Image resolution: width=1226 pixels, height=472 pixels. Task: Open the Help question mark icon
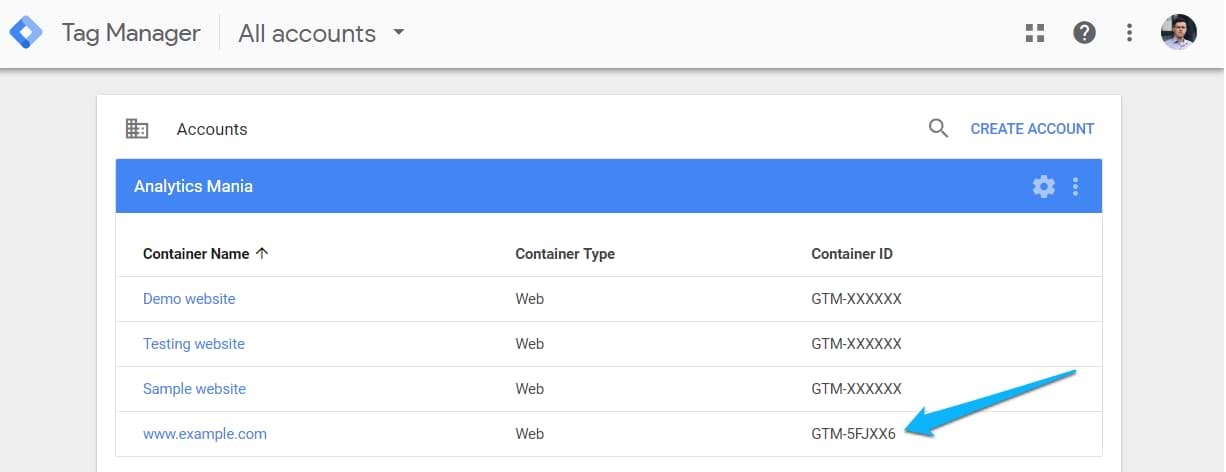click(x=1084, y=33)
